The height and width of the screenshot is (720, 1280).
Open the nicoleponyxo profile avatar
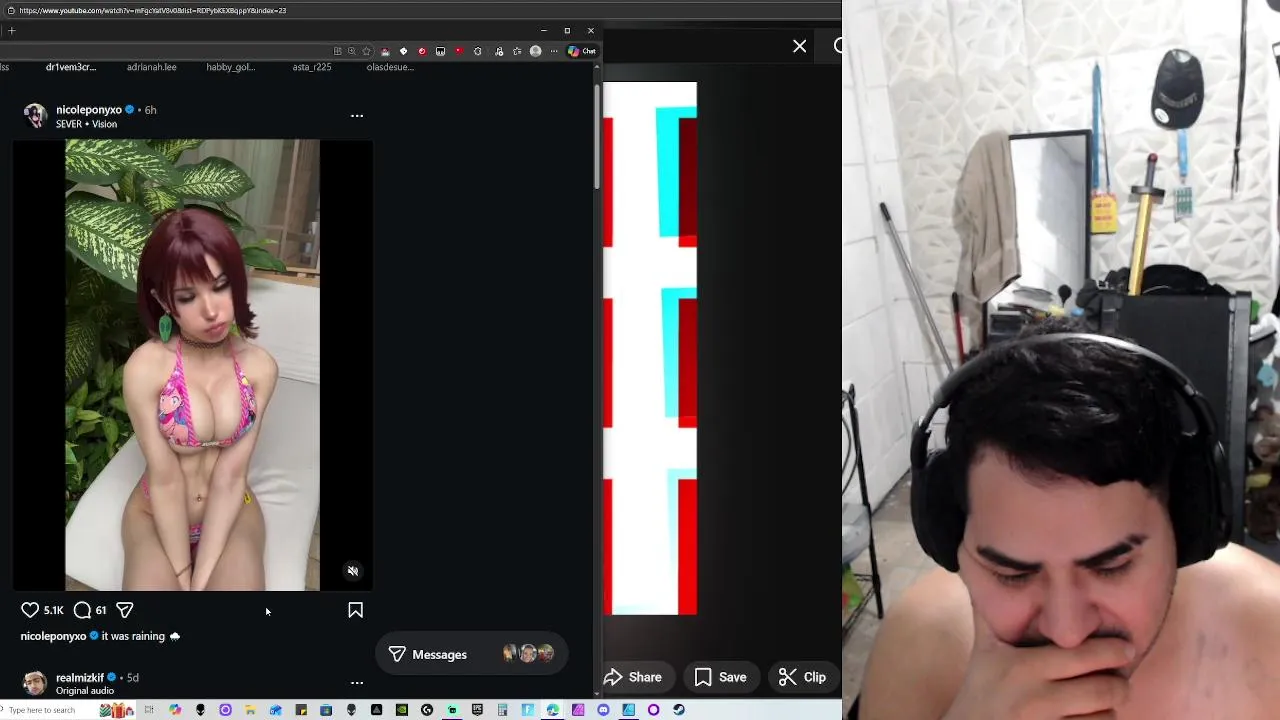(x=35, y=116)
